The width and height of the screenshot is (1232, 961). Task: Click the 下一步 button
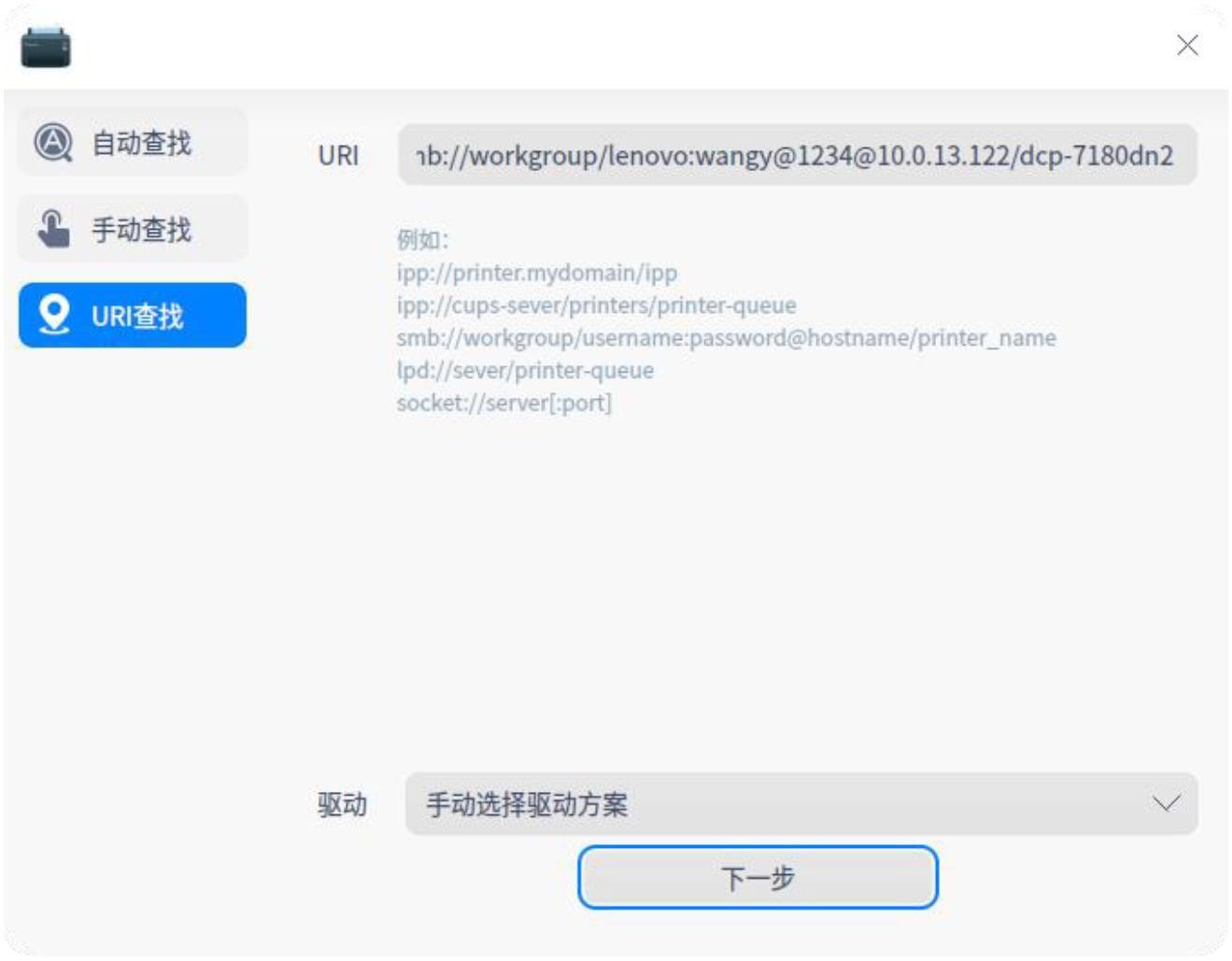coord(758,878)
